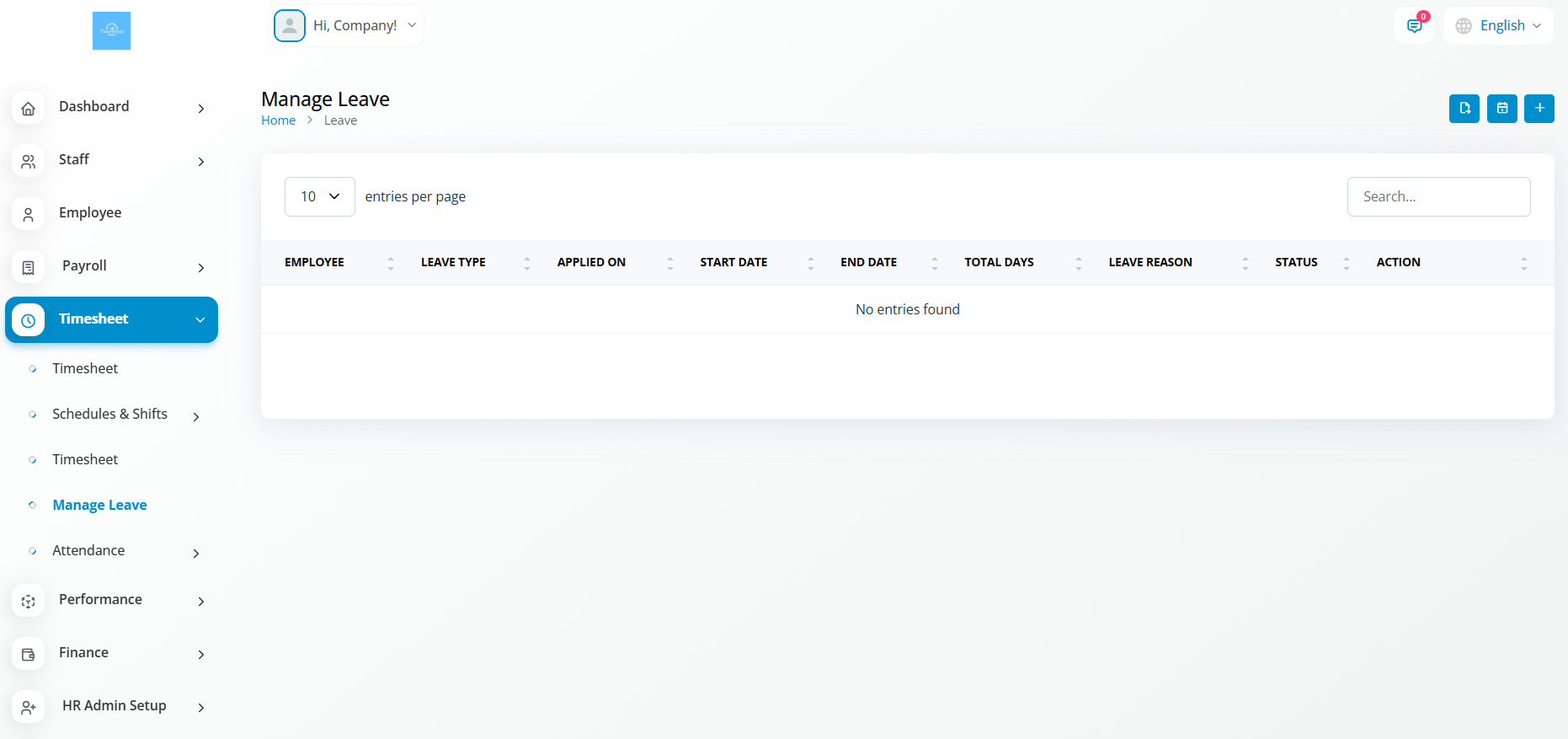Click the Payroll document icon

click(x=29, y=268)
